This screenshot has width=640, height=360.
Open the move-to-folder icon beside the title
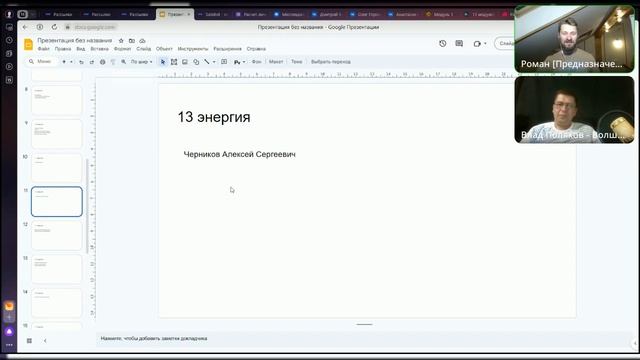(x=131, y=41)
